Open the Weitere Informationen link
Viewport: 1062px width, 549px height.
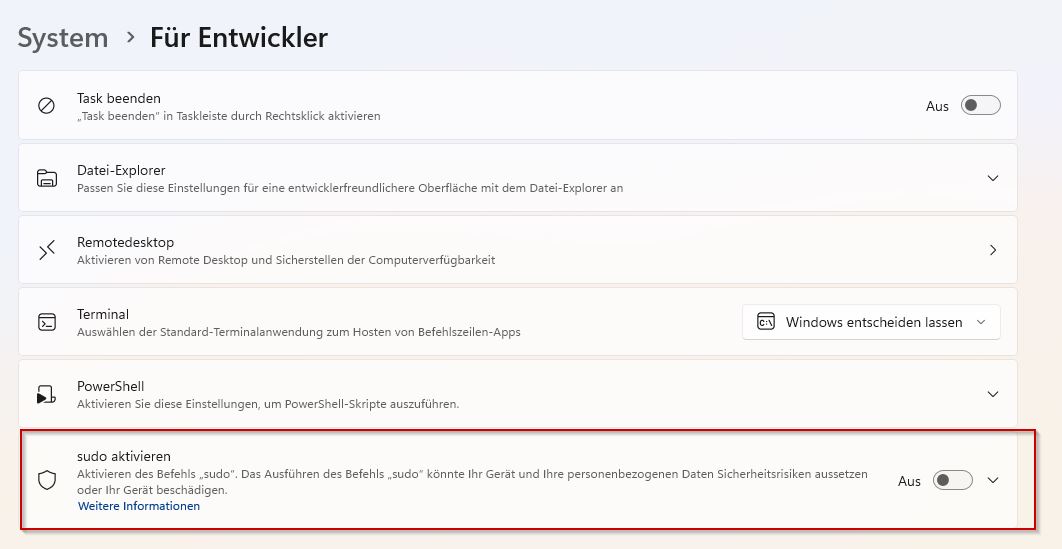(139, 506)
